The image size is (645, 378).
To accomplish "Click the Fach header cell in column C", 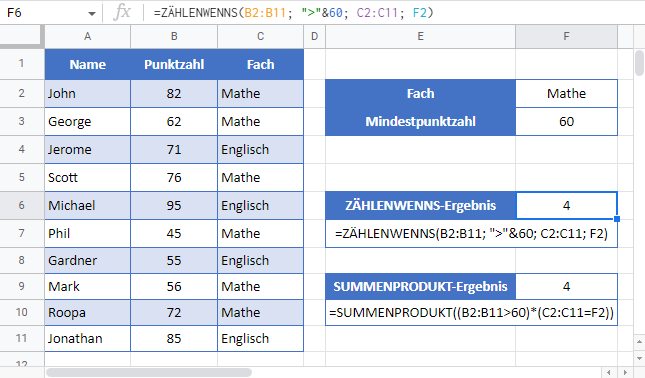I will [260, 64].
